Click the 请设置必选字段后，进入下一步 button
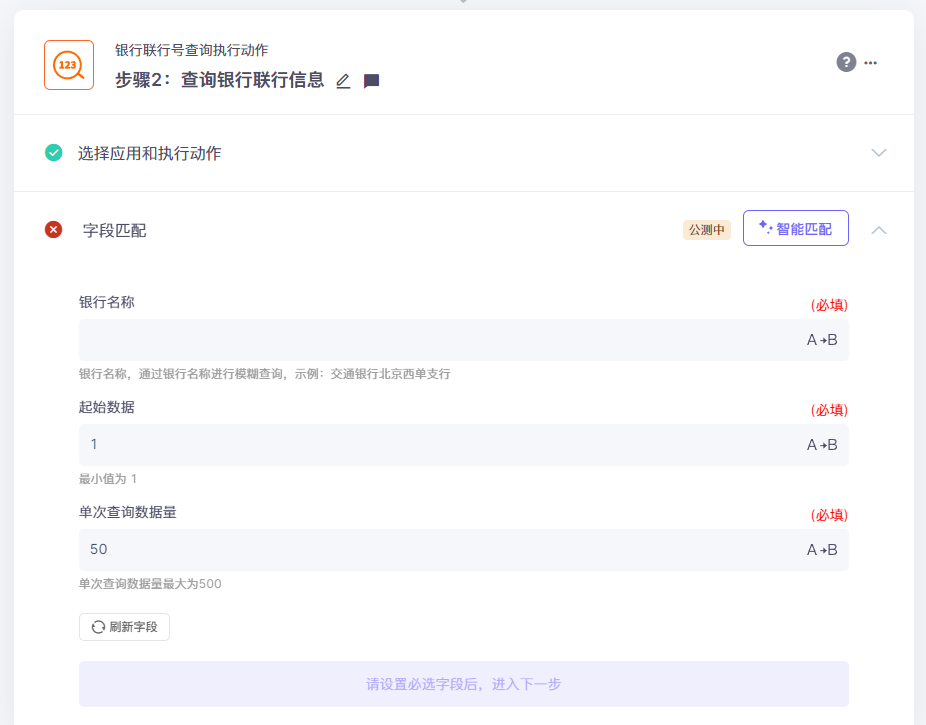 [x=463, y=684]
